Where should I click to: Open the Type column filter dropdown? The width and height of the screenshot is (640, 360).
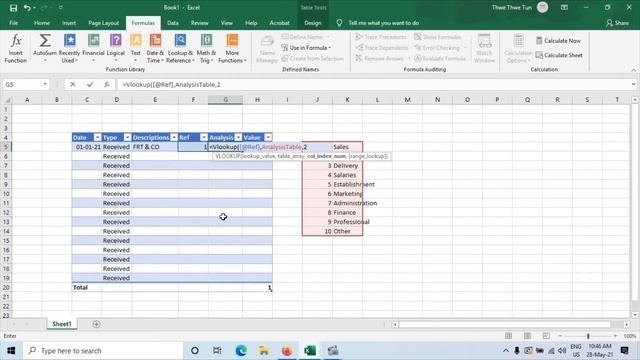127,138
